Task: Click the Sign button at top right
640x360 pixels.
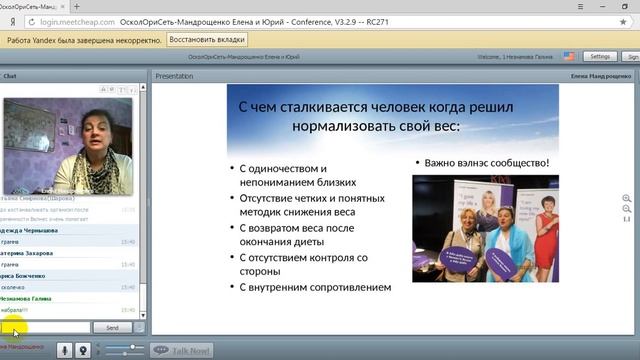Action: [631, 57]
